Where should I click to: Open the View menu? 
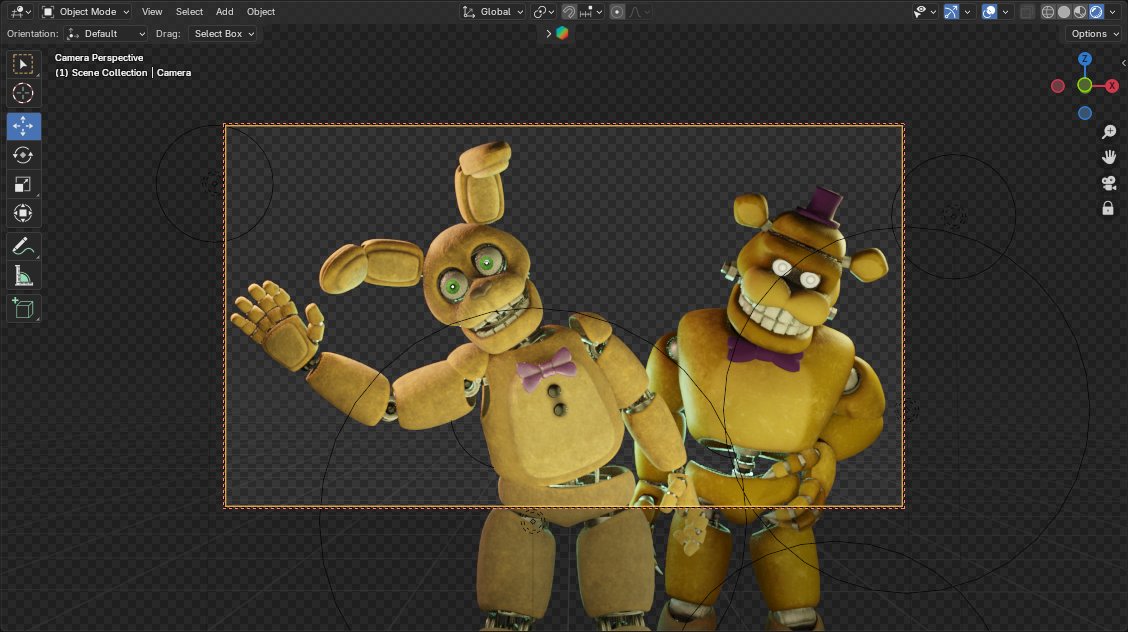(152, 12)
